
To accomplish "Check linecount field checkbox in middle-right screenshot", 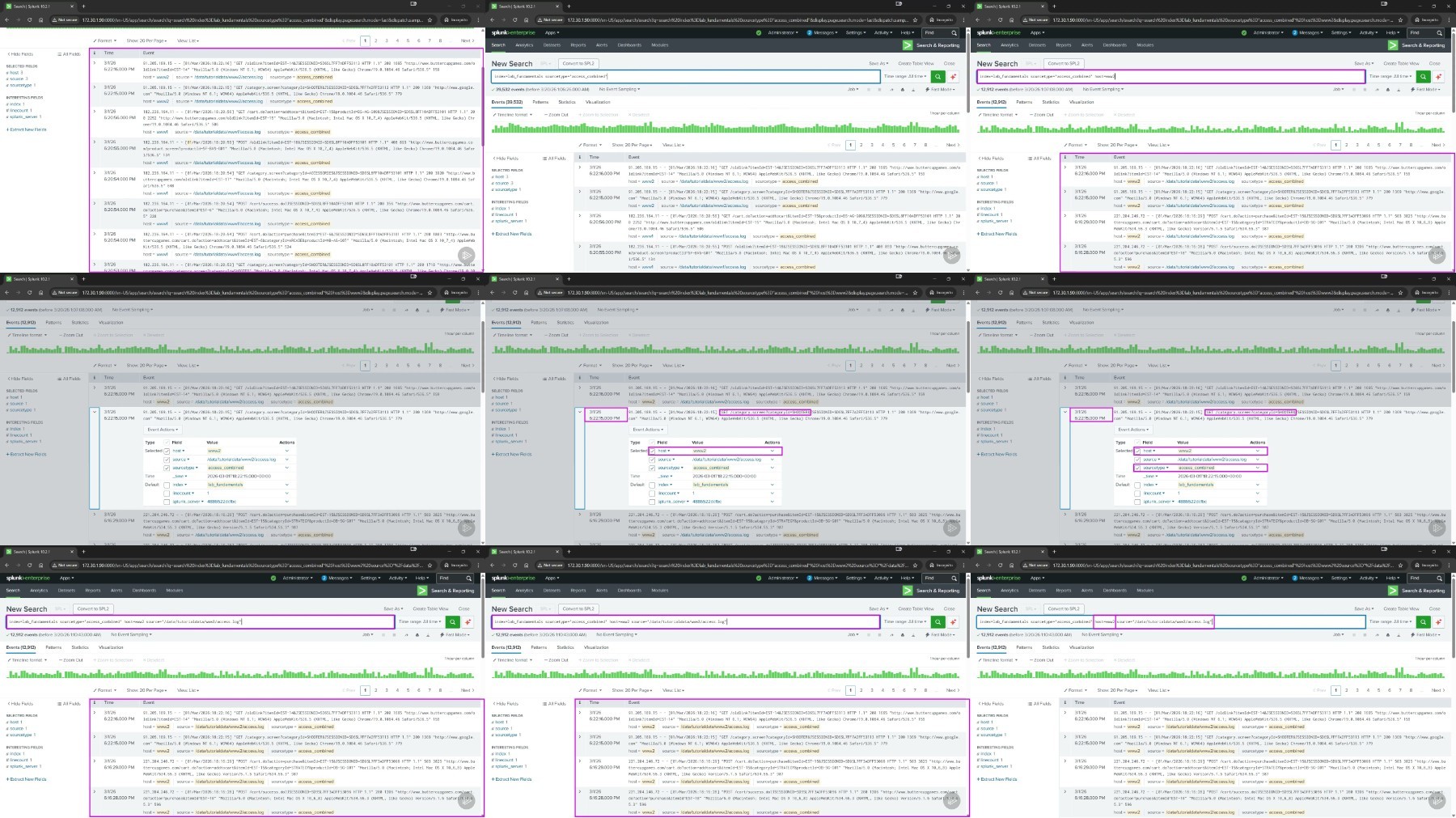I will click(x=1137, y=493).
